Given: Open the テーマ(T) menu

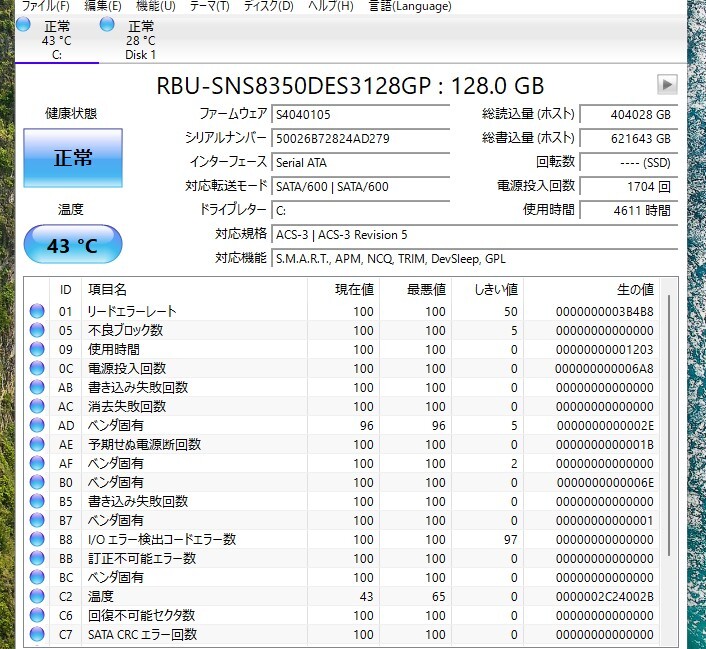Looking at the screenshot, I should coord(209,6).
